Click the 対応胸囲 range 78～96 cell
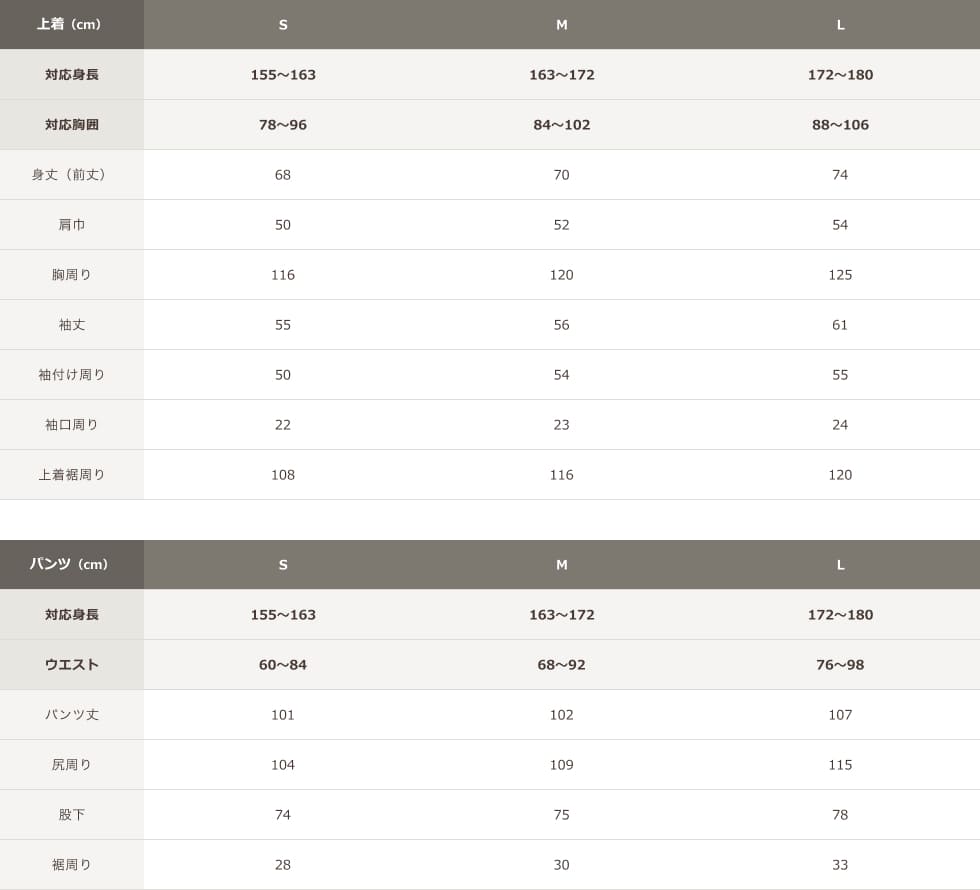Image resolution: width=980 pixels, height=890 pixels. tap(283, 125)
